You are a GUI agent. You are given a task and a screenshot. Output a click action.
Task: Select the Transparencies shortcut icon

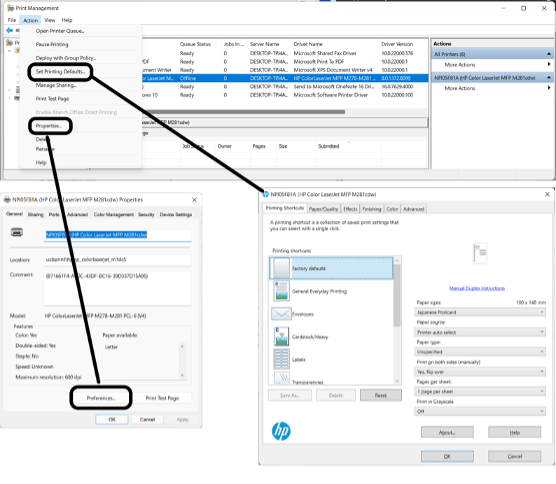point(282,379)
